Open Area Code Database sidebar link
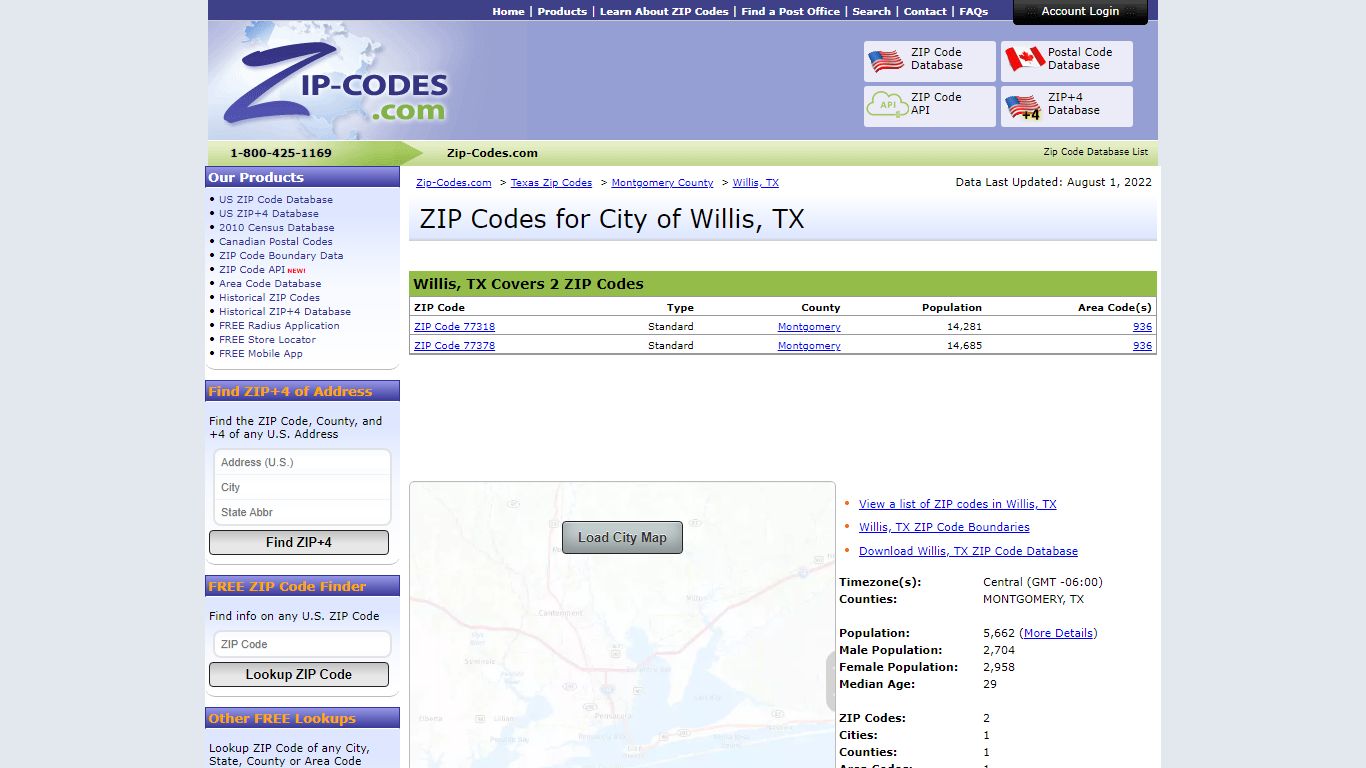Image resolution: width=1366 pixels, height=768 pixels. tap(270, 284)
